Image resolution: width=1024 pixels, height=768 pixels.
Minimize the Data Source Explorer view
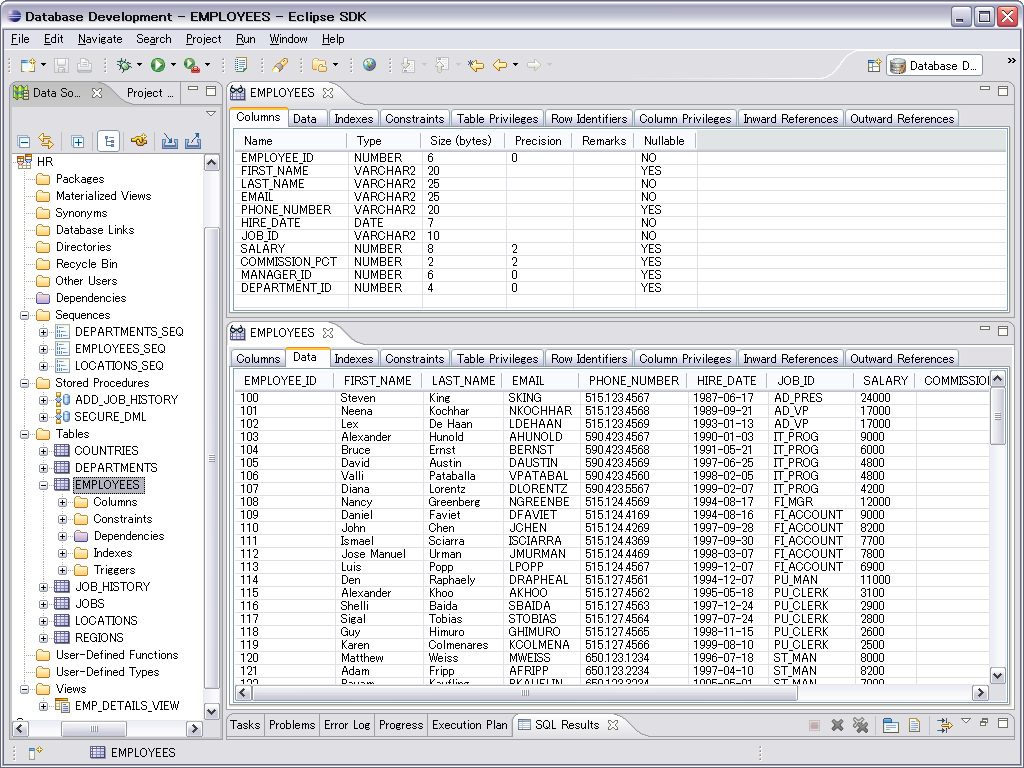coord(193,89)
